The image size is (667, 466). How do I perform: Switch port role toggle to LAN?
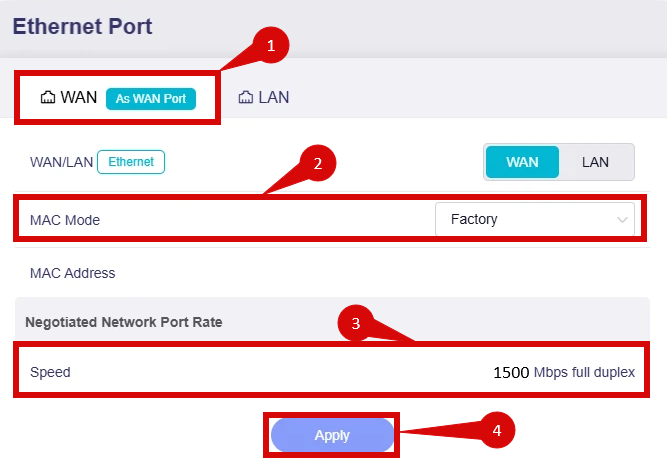pos(596,162)
